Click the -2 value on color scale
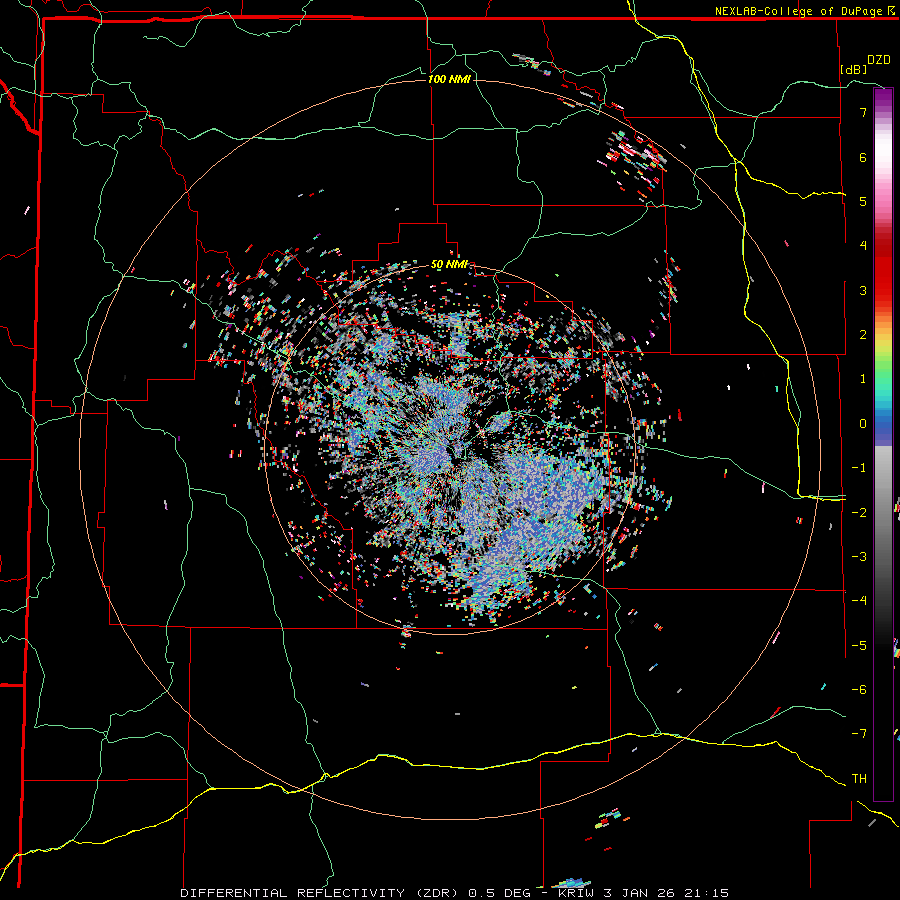 click(859, 512)
